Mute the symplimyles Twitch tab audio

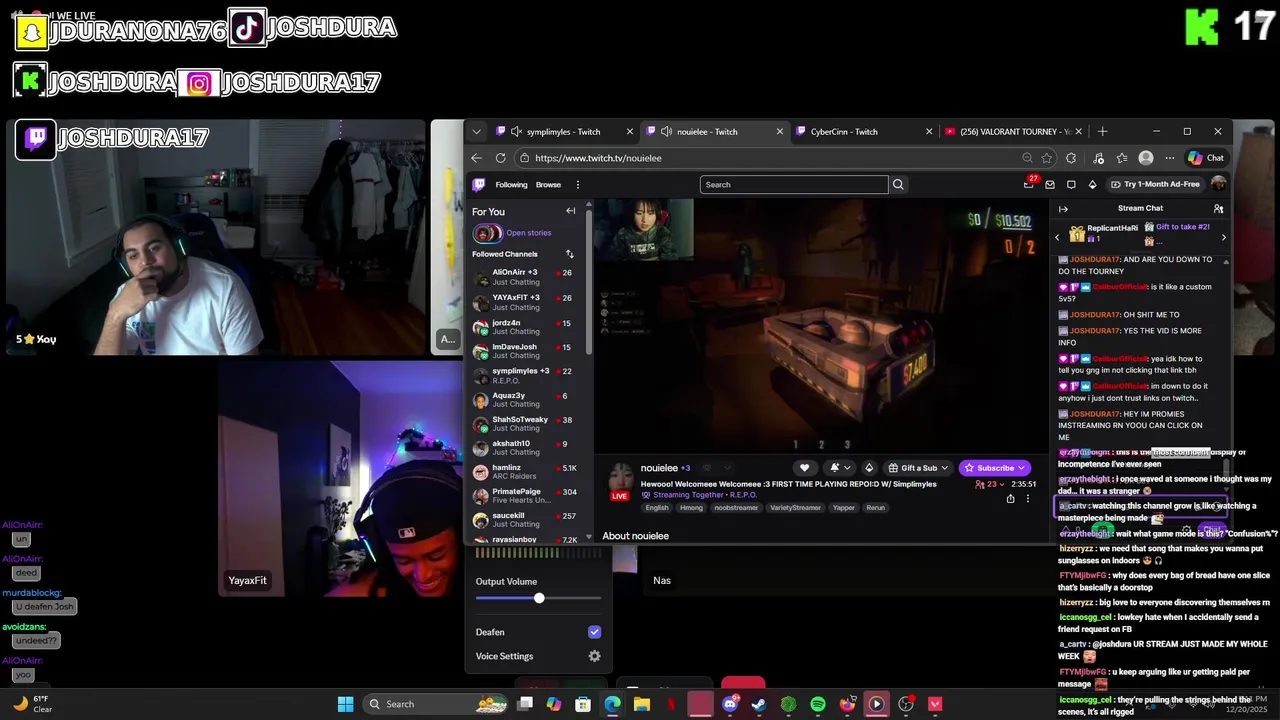(x=516, y=132)
